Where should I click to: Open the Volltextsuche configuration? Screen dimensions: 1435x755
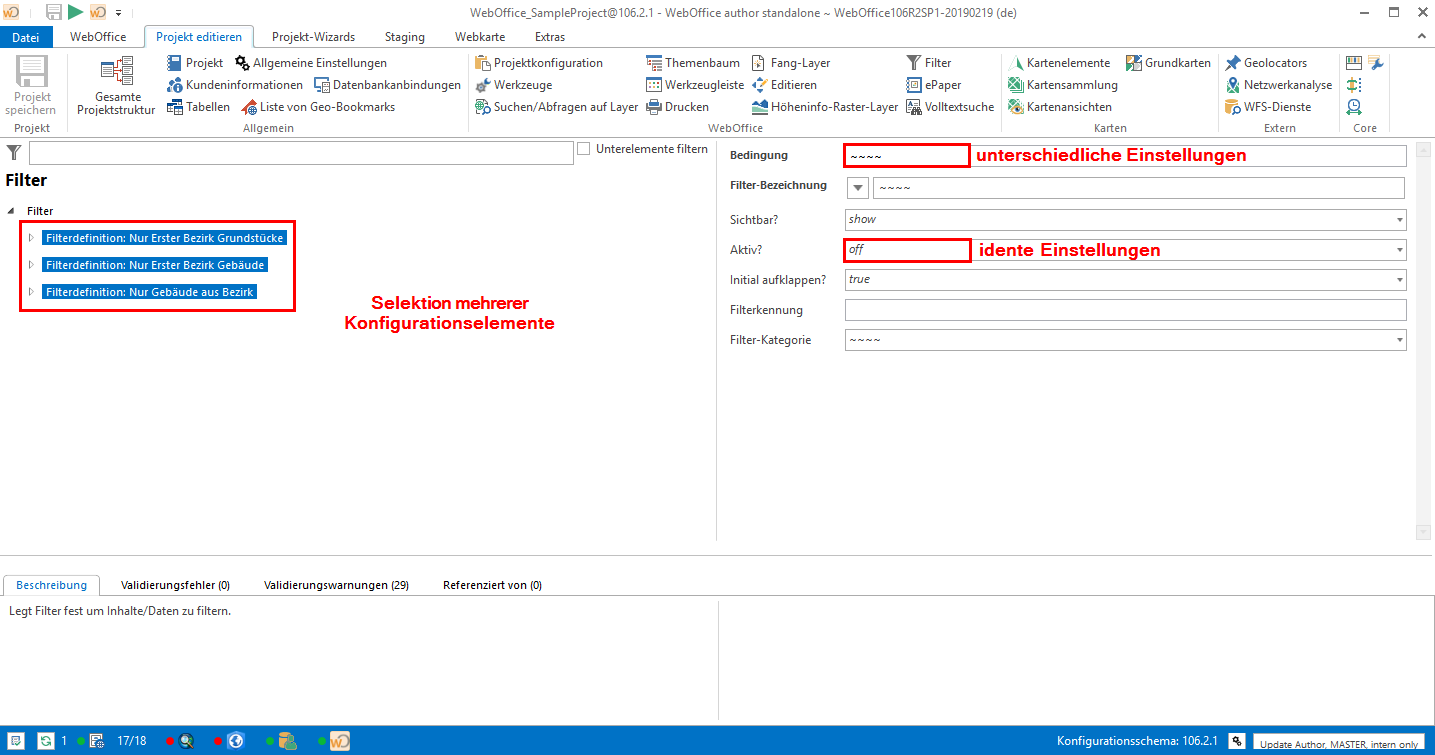950,106
